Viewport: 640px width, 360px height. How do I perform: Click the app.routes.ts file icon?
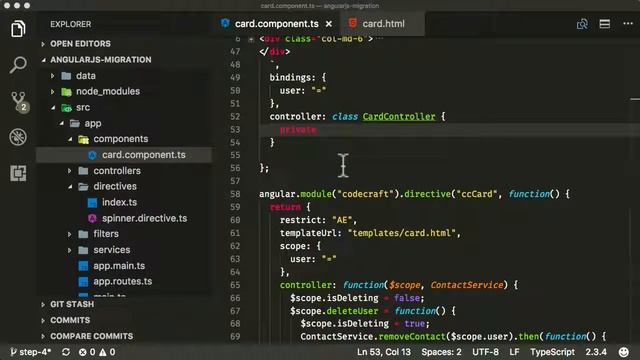click(x=83, y=282)
